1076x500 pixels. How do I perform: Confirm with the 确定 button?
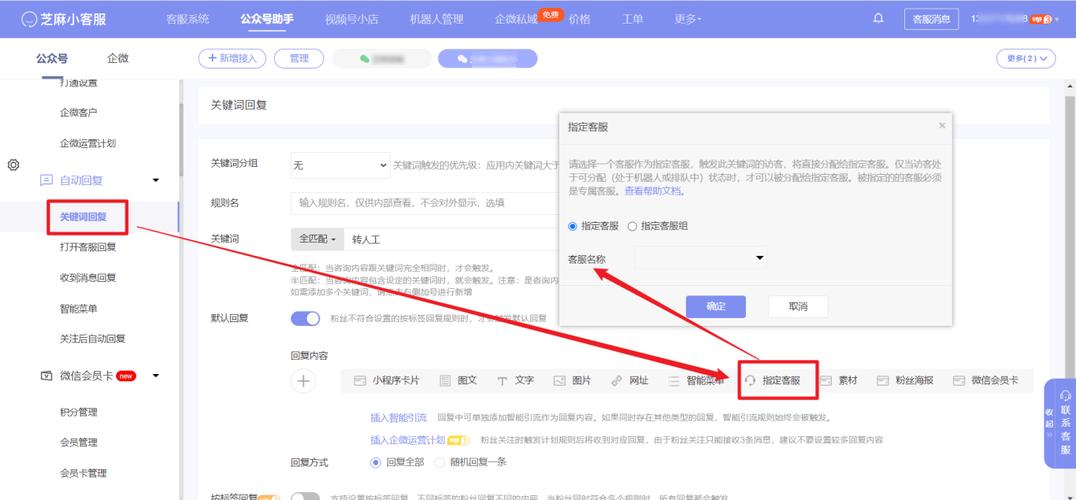pyautogui.click(x=715, y=307)
